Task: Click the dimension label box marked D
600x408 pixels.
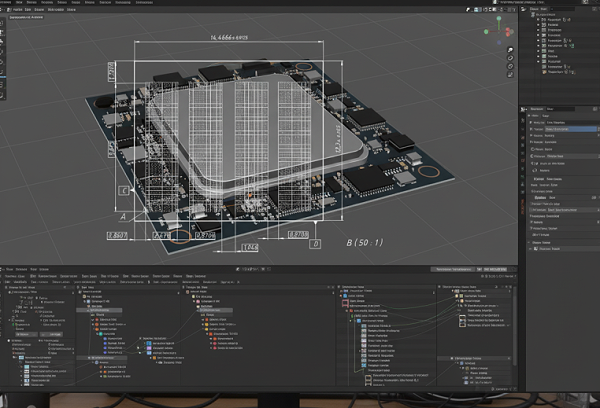Action: (x=315, y=244)
